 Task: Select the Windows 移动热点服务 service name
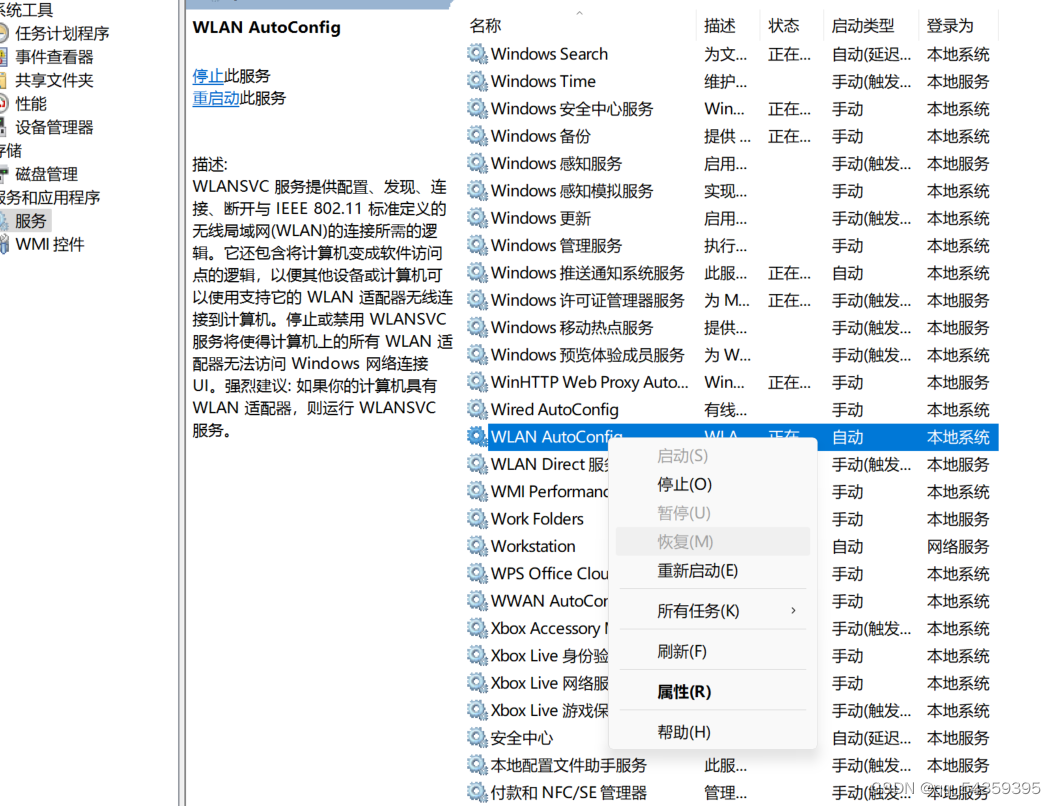572,327
